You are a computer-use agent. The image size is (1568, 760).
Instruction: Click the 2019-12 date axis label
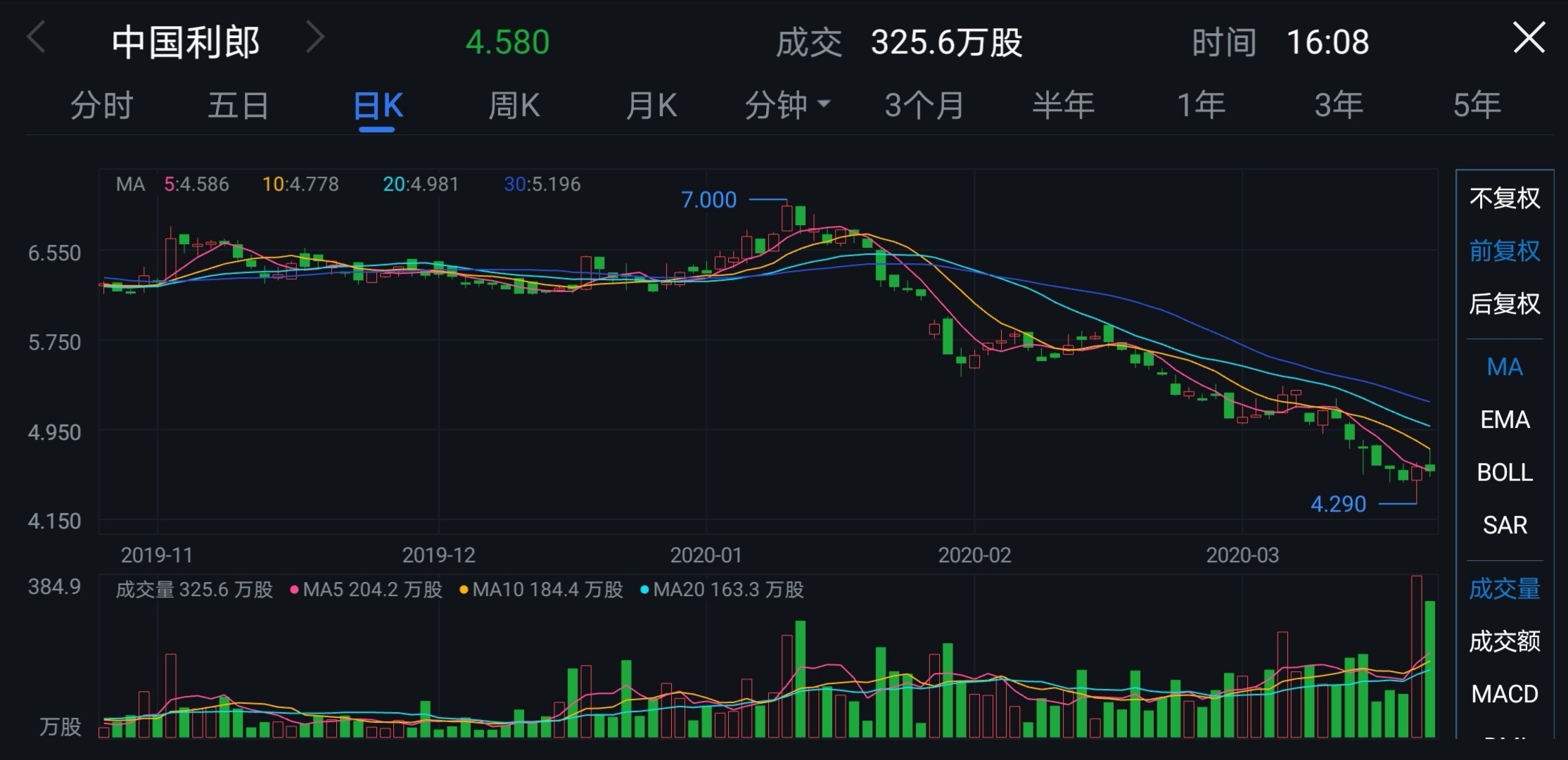coord(438,555)
